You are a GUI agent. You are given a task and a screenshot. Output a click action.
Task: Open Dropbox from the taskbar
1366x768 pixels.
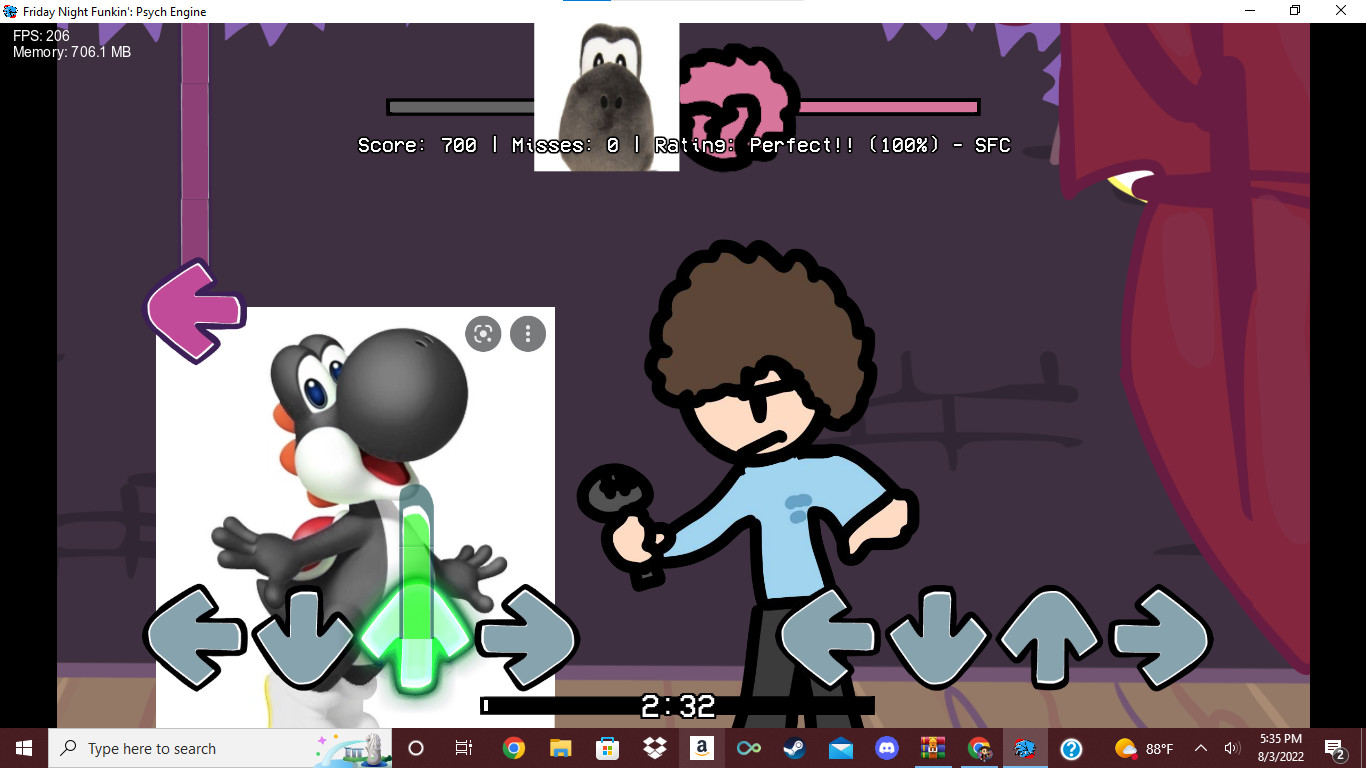652,748
